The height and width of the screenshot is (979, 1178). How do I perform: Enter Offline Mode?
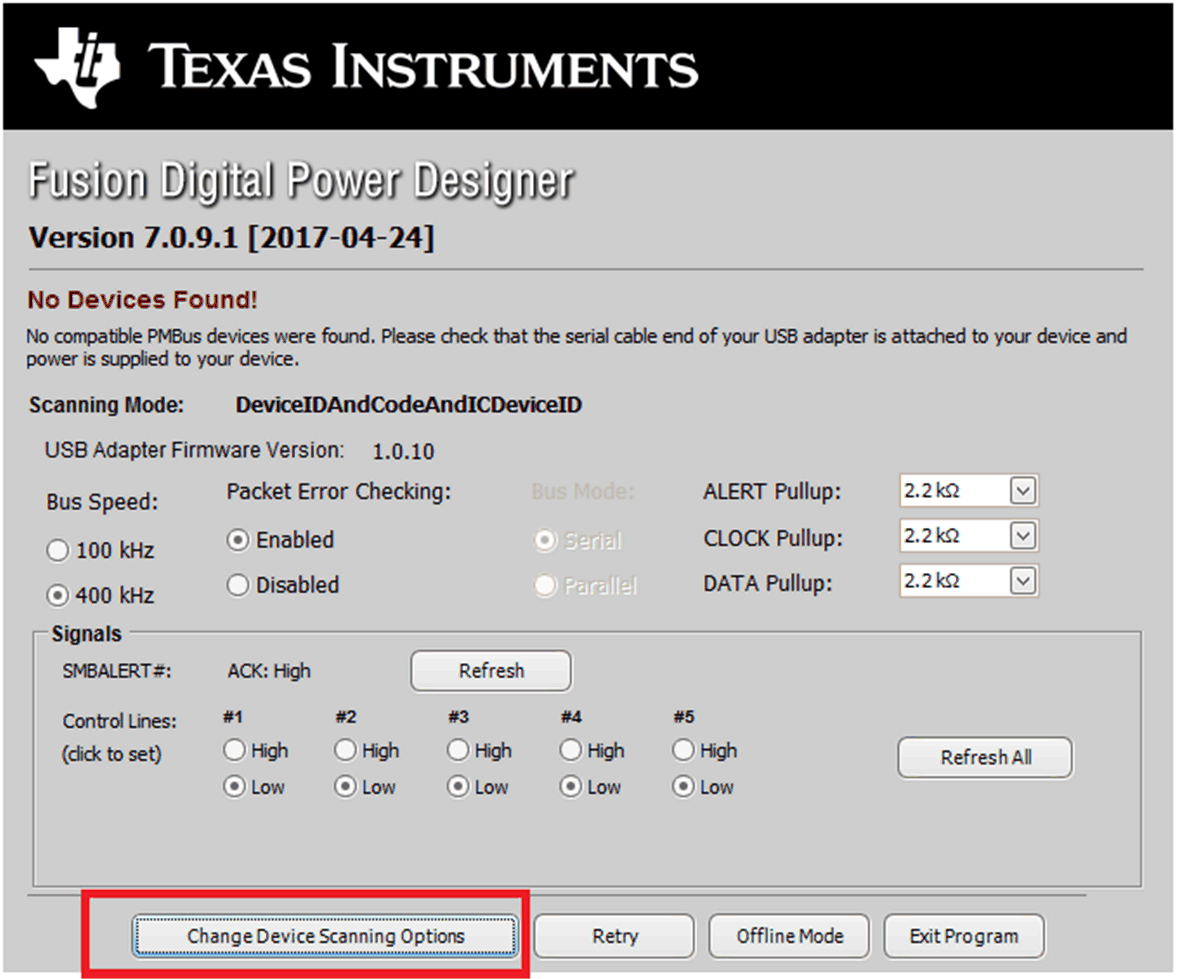click(789, 936)
